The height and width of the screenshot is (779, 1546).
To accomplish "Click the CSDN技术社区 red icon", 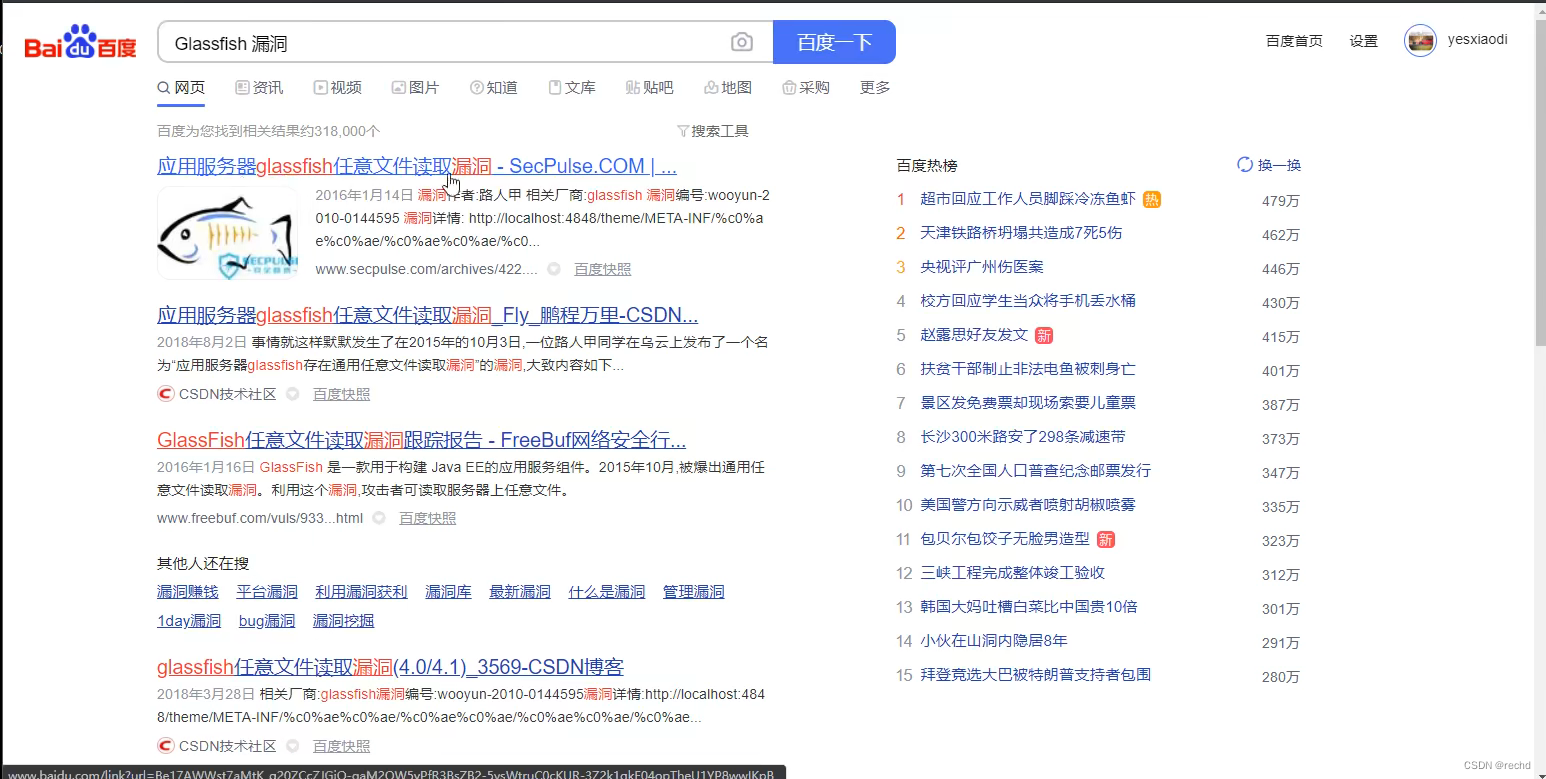I will [164, 394].
